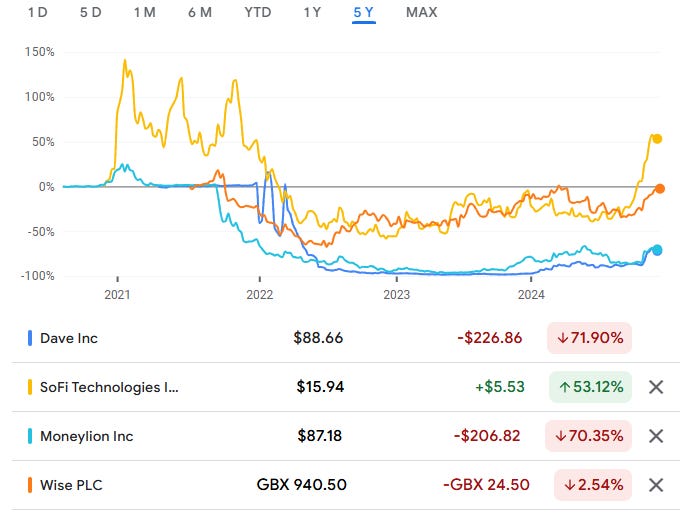This screenshot has width=693, height=513.
Task: Click the 100% y-axis label
Action: point(40,97)
